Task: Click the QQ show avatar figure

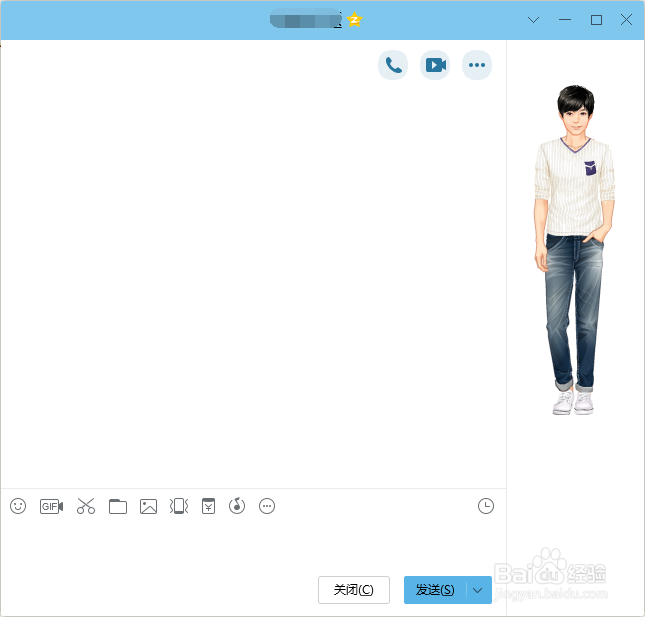Action: click(574, 250)
